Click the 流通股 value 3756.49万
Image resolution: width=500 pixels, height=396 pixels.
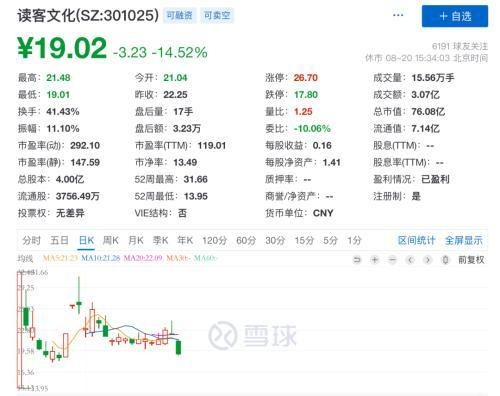pyautogui.click(x=78, y=196)
